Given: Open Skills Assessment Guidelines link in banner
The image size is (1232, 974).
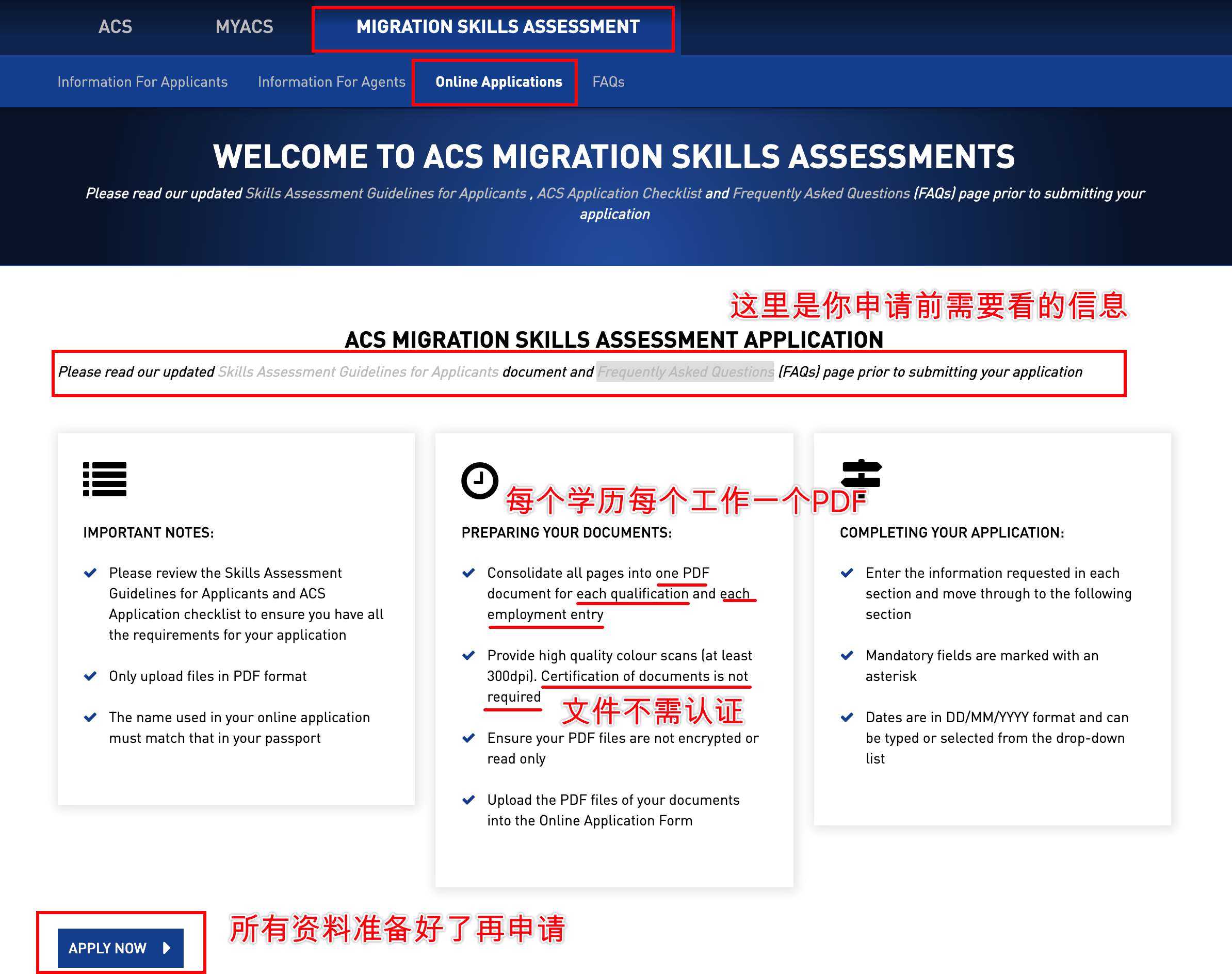Looking at the screenshot, I should pyautogui.click(x=385, y=193).
